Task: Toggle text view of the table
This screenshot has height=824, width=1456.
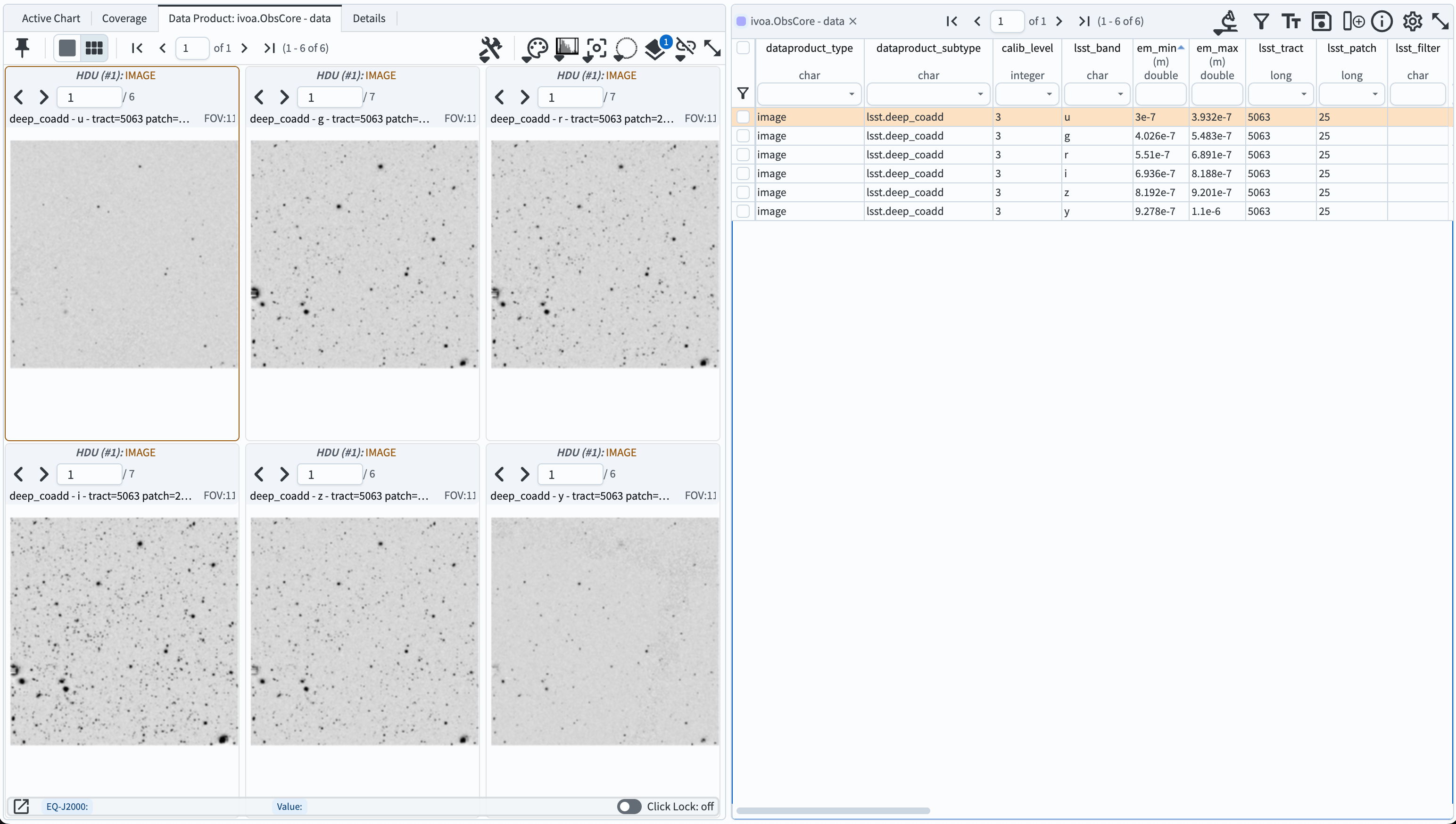Action: [x=1291, y=22]
